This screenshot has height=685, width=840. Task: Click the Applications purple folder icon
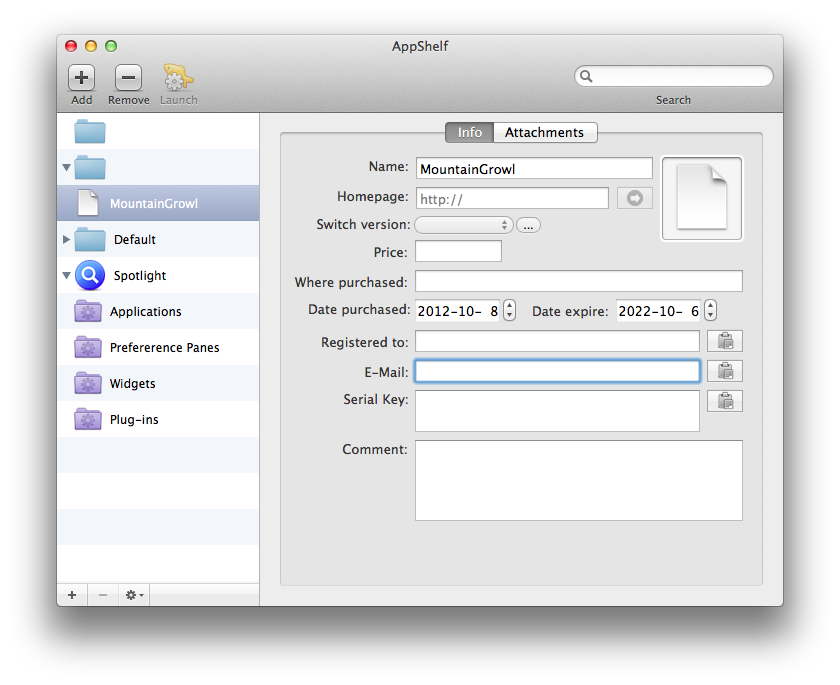[88, 311]
